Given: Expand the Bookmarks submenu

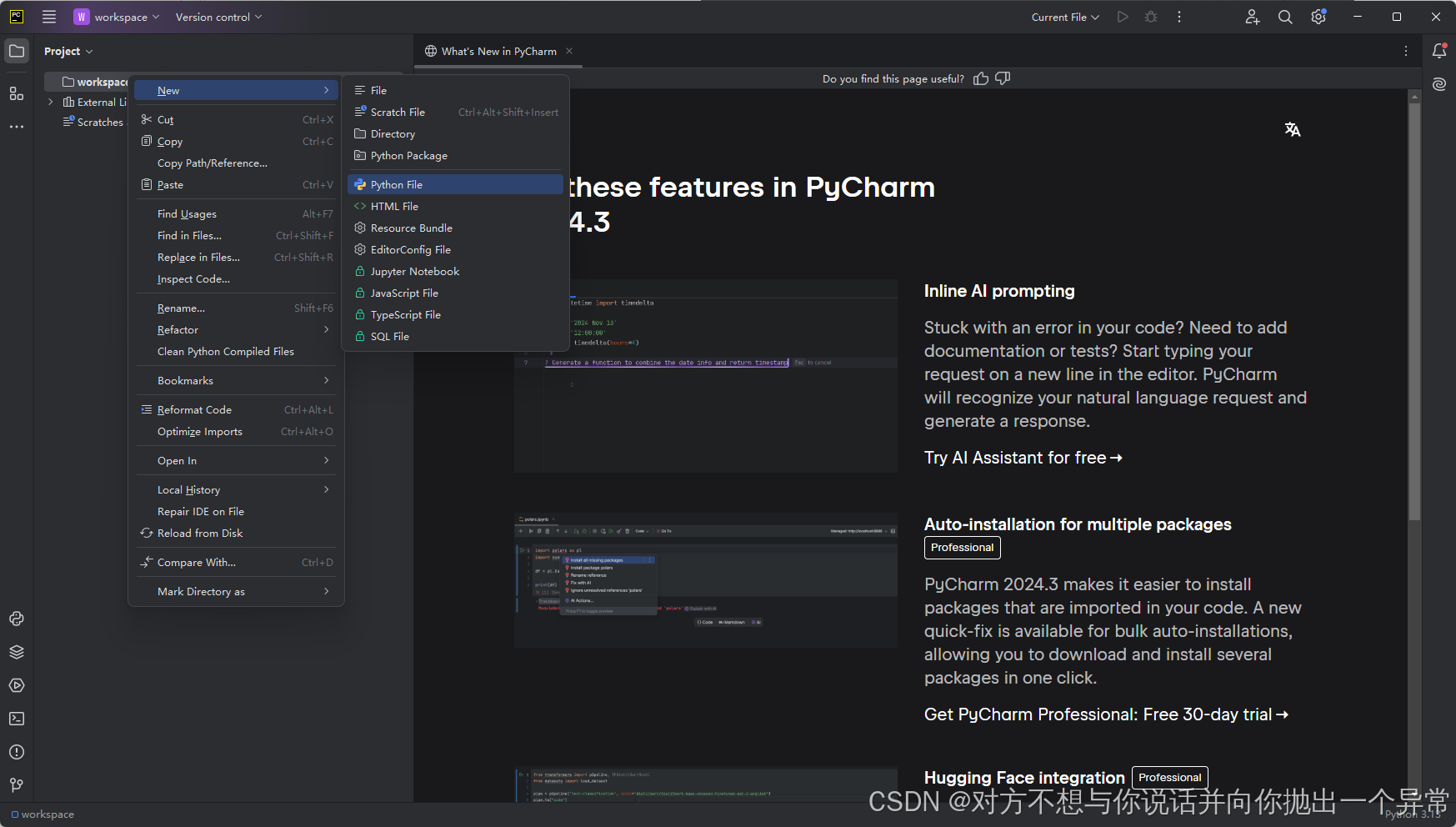Looking at the screenshot, I should [x=237, y=381].
